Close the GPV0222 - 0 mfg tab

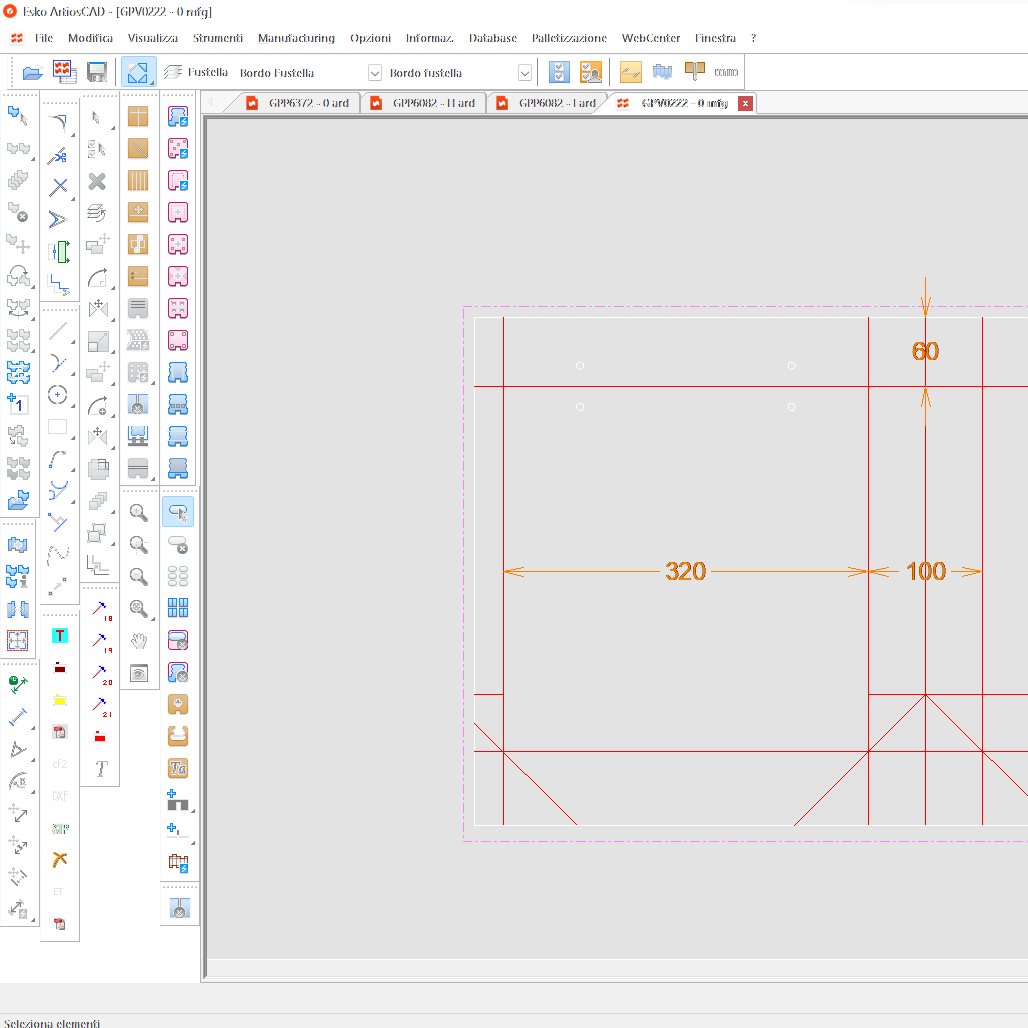(745, 103)
